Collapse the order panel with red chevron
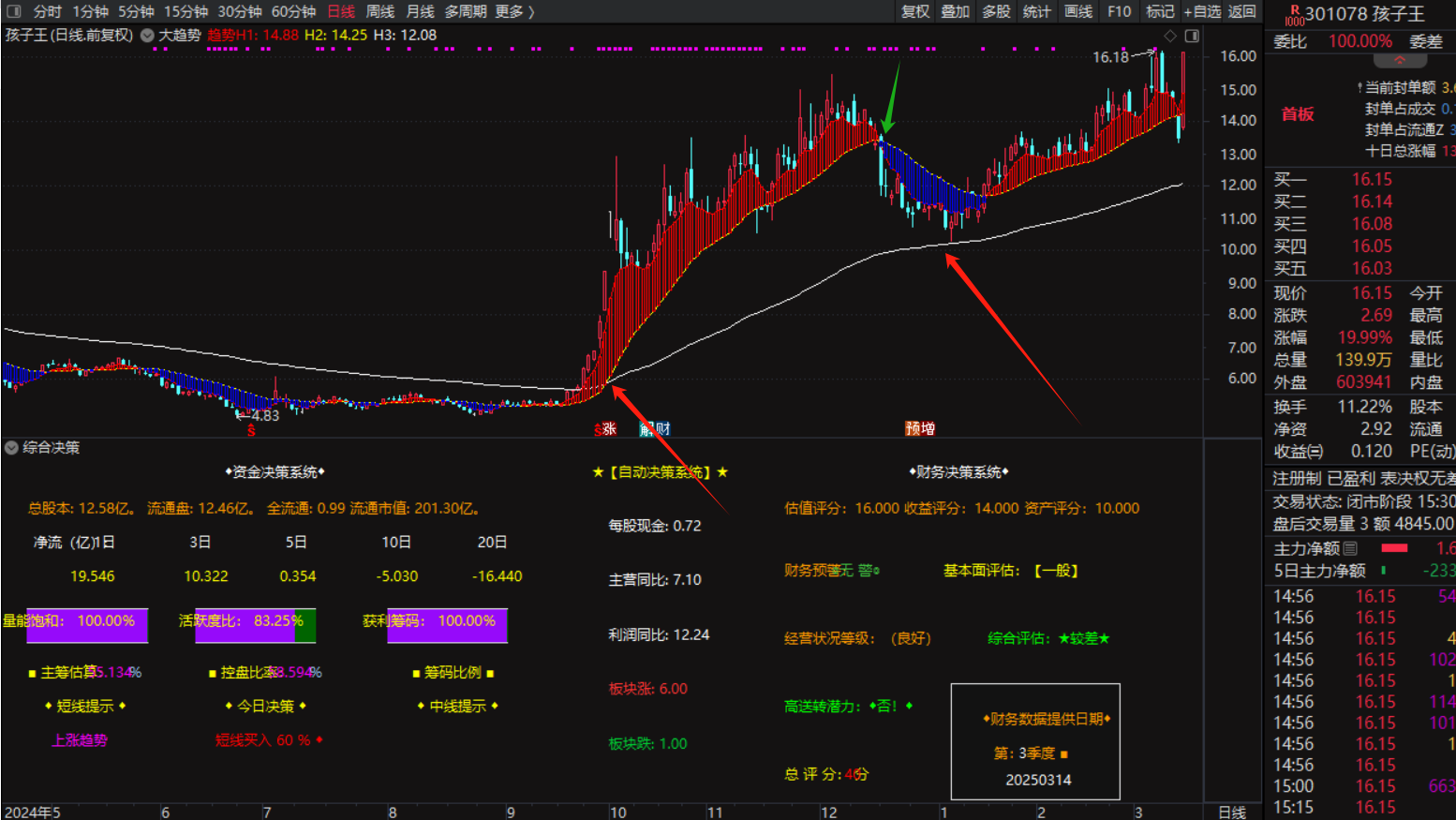 (x=1400, y=61)
